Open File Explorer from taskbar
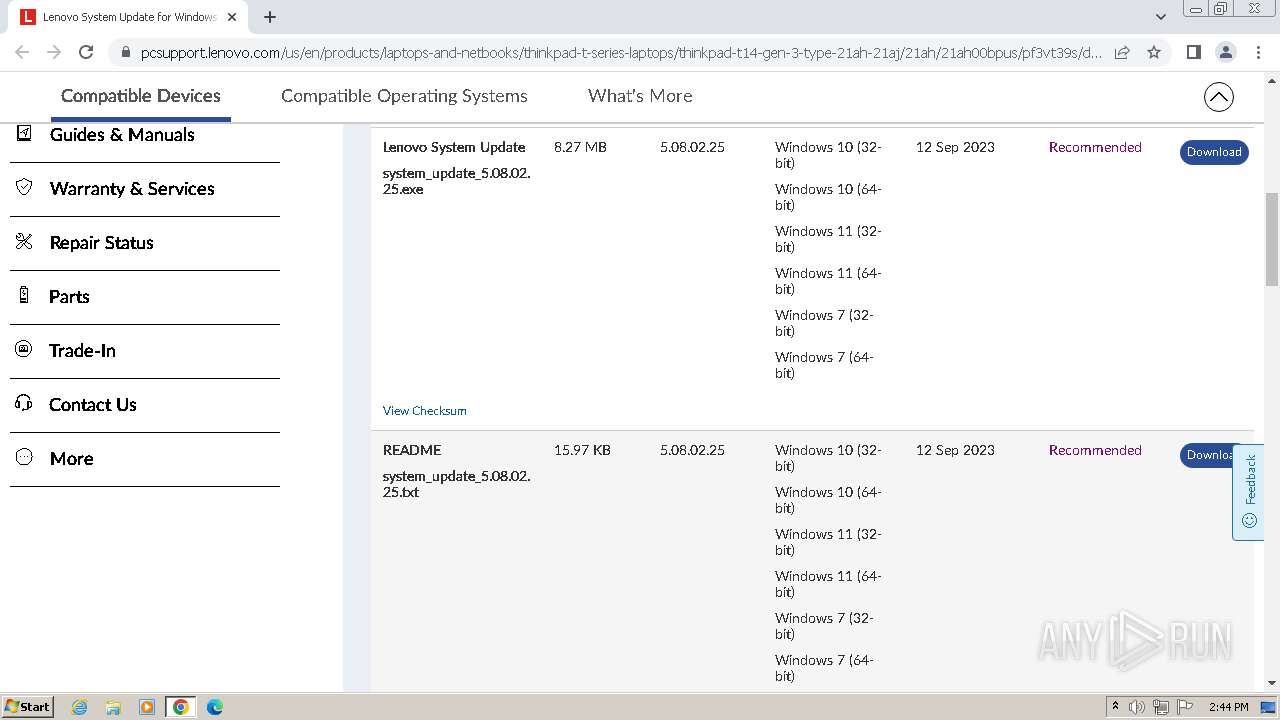Image resolution: width=1280 pixels, height=720 pixels. (x=113, y=707)
